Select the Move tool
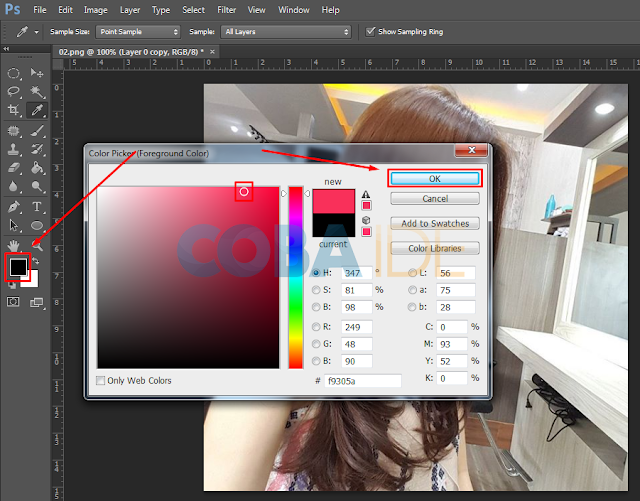 pos(37,73)
